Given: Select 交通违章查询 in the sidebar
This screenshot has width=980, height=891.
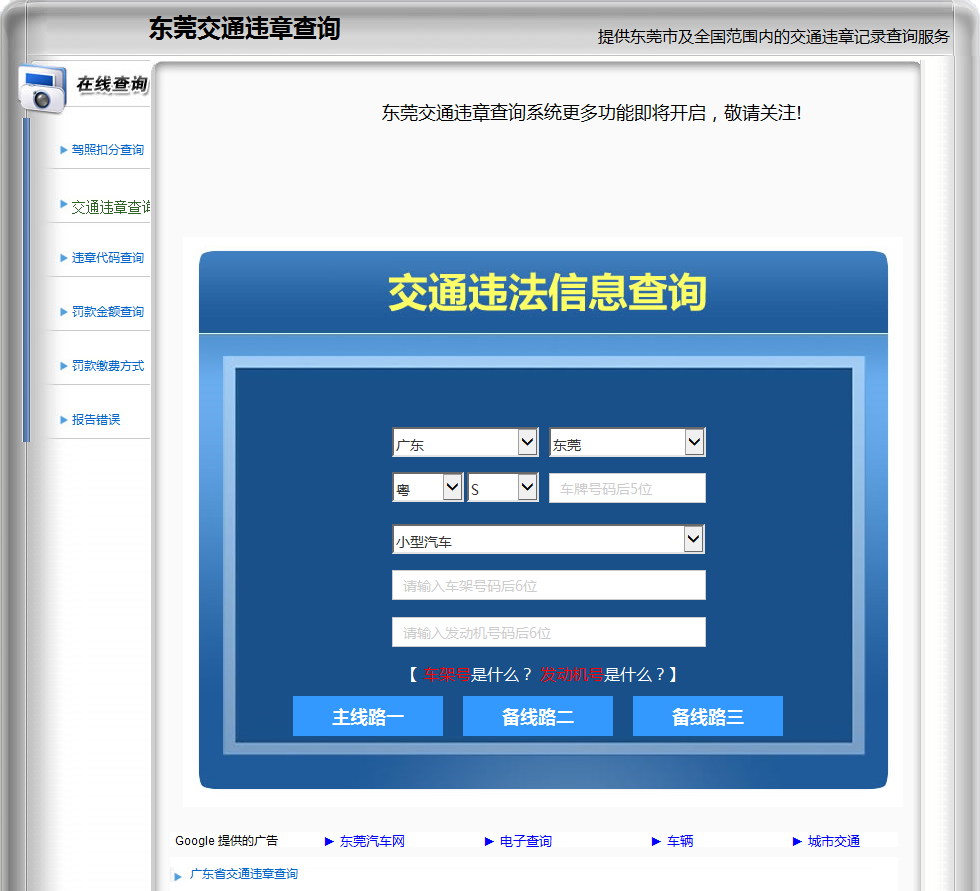Looking at the screenshot, I should coord(111,207).
